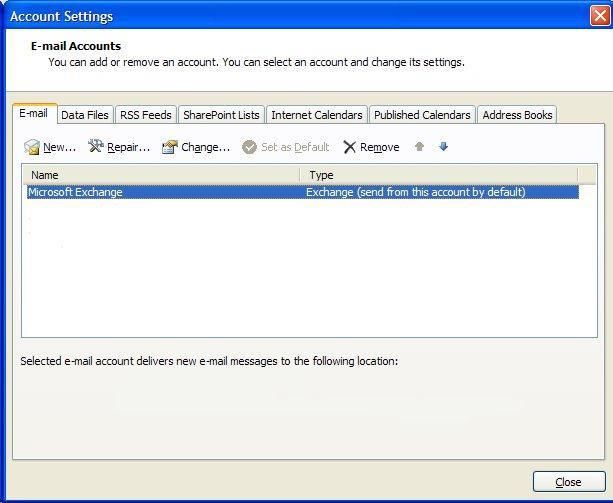
Task: Open the RSS Feeds tab
Action: click(145, 115)
